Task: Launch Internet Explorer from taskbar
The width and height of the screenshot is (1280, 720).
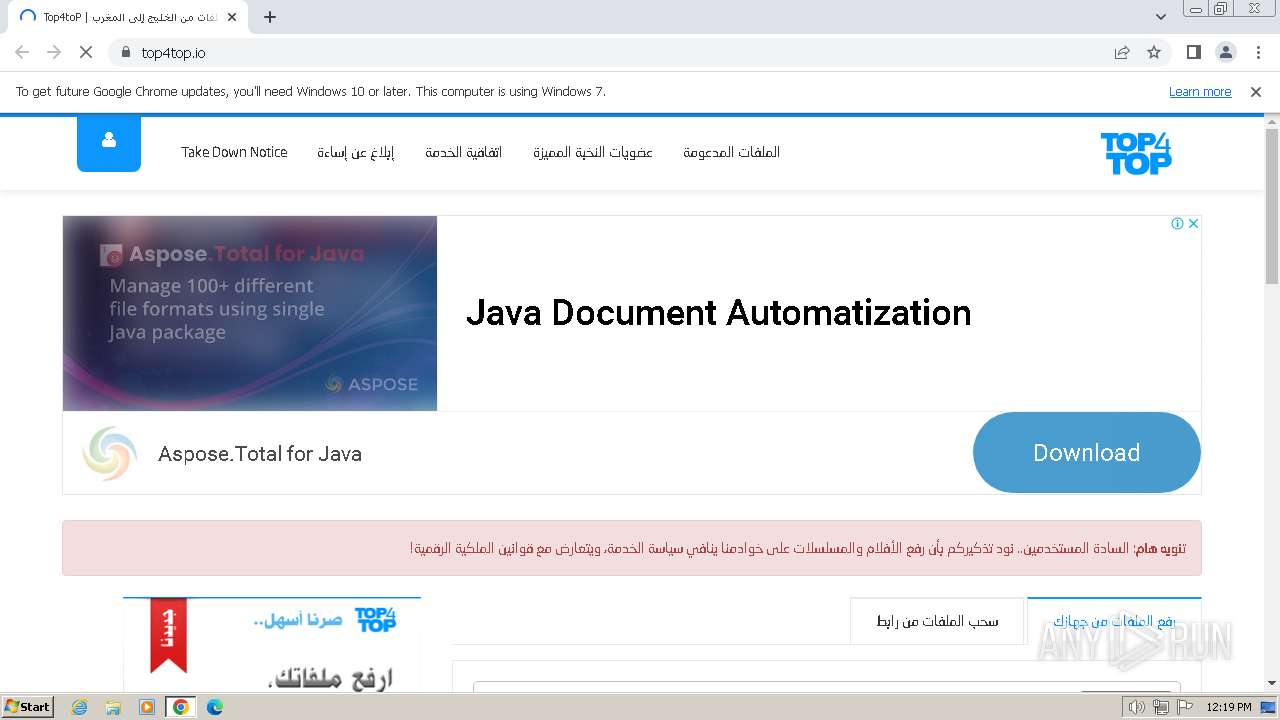Action: (80, 707)
